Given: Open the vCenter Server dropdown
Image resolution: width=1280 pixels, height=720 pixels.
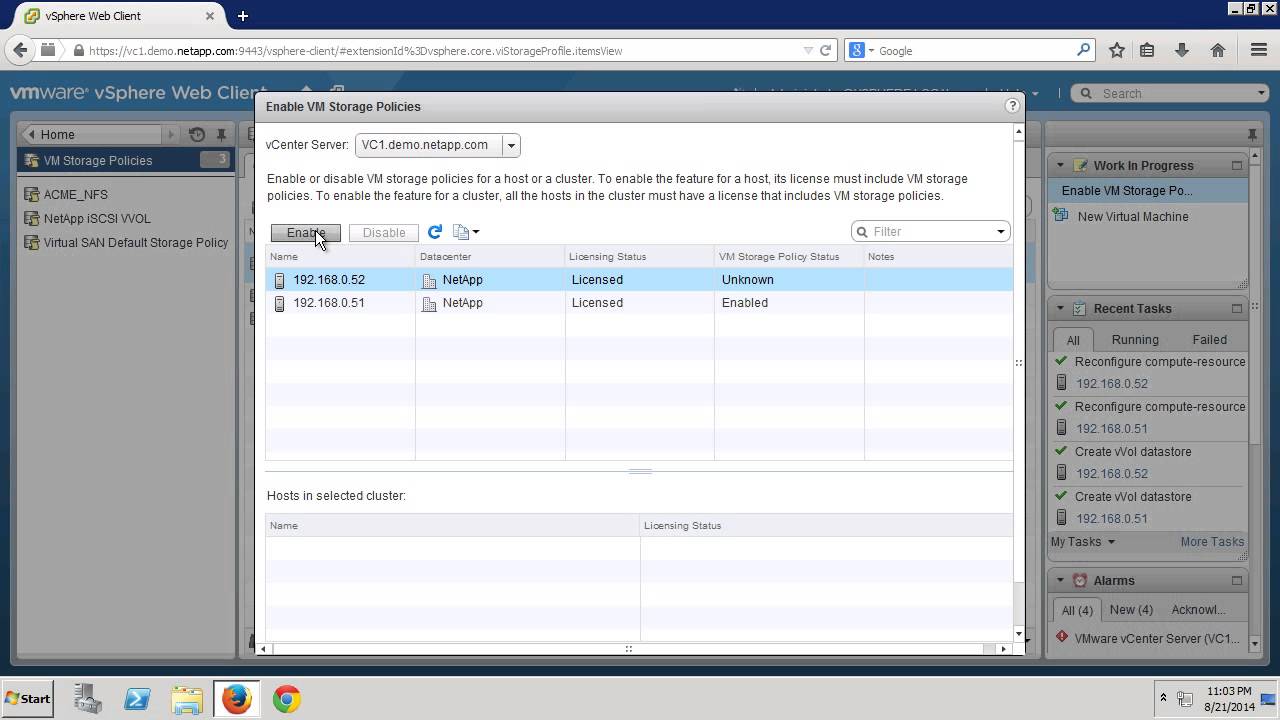Looking at the screenshot, I should click(x=510, y=145).
